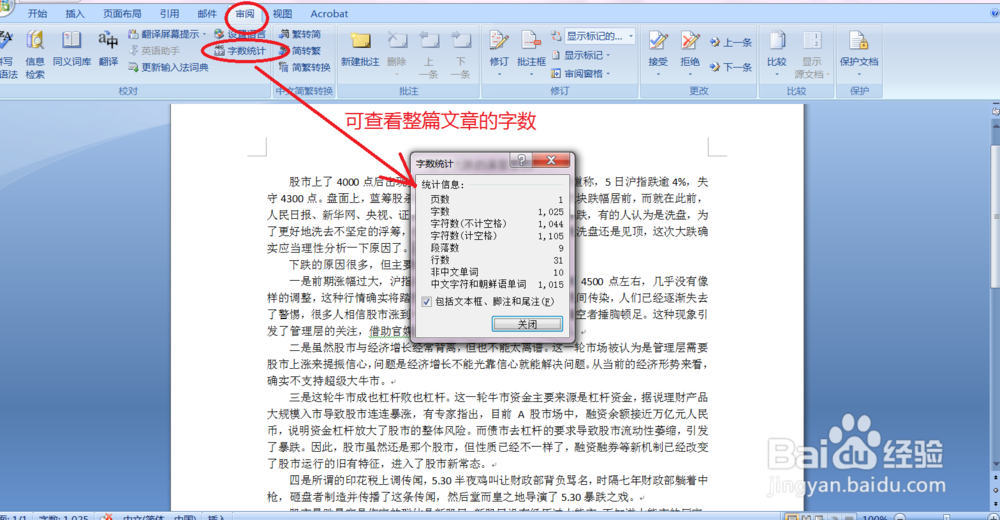Expand the 修订 button dropdown arrow
Image resolution: width=1000 pixels, height=520 pixels.
pyautogui.click(x=499, y=74)
